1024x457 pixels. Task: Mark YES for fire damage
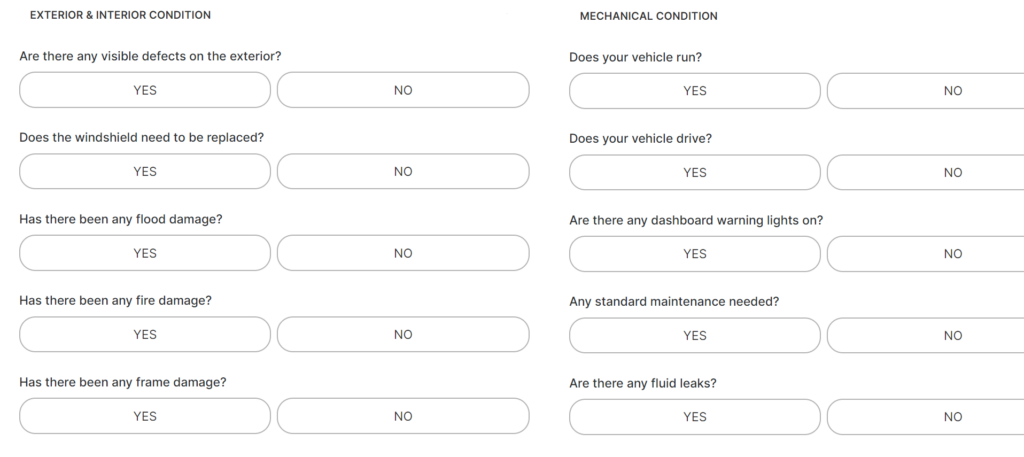(145, 334)
